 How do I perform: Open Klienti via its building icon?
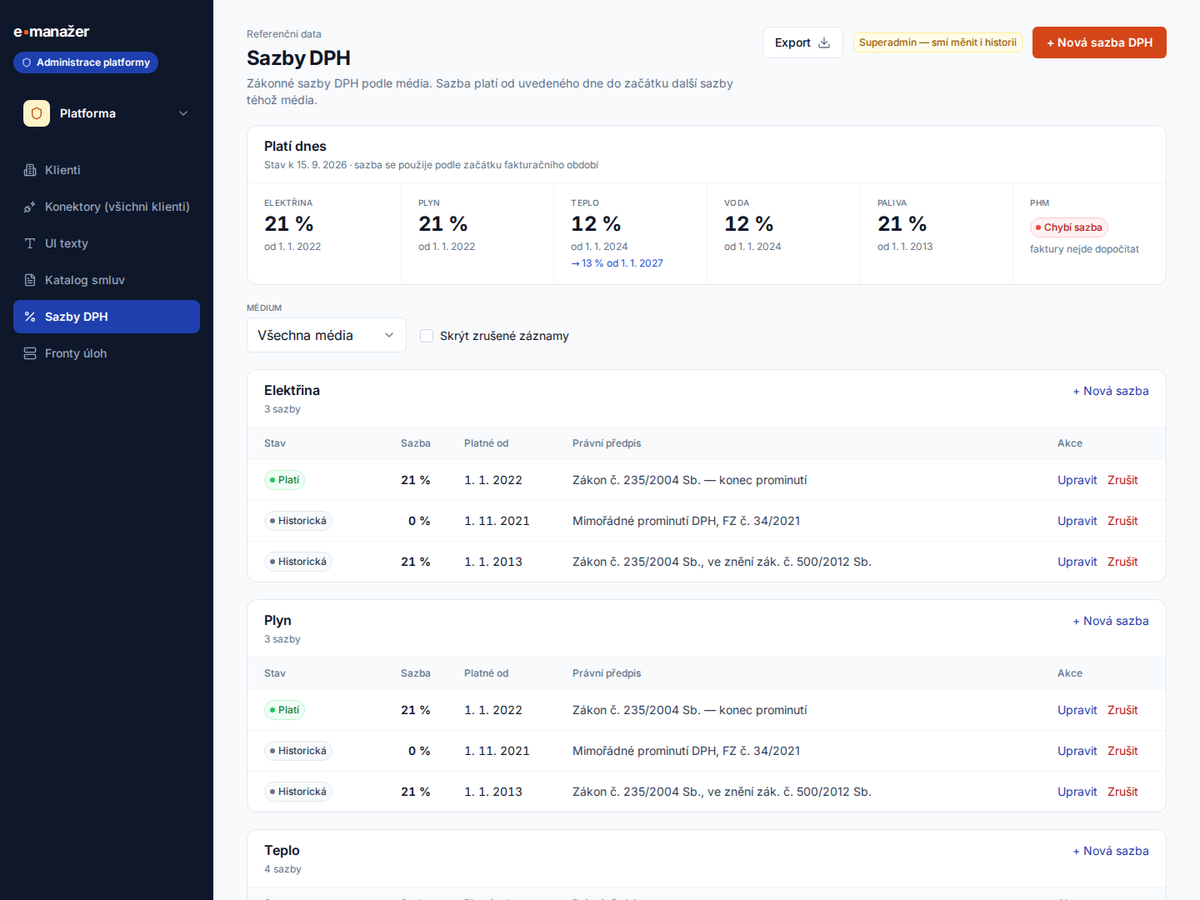coord(30,170)
